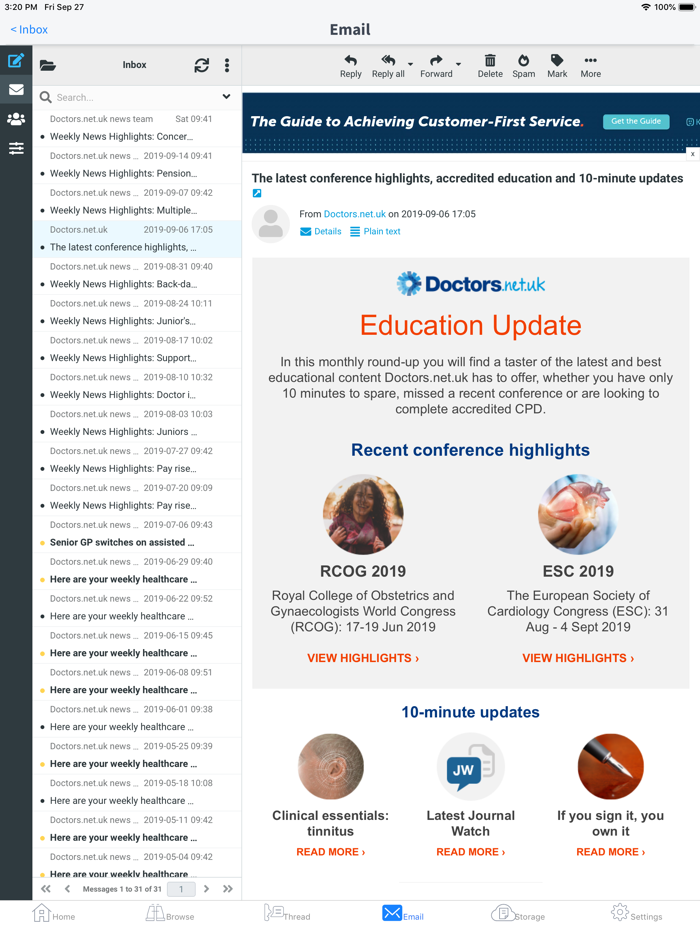The height and width of the screenshot is (934, 700).
Task: Open message dated 2019-05-18 10:08
Action: click(x=137, y=793)
